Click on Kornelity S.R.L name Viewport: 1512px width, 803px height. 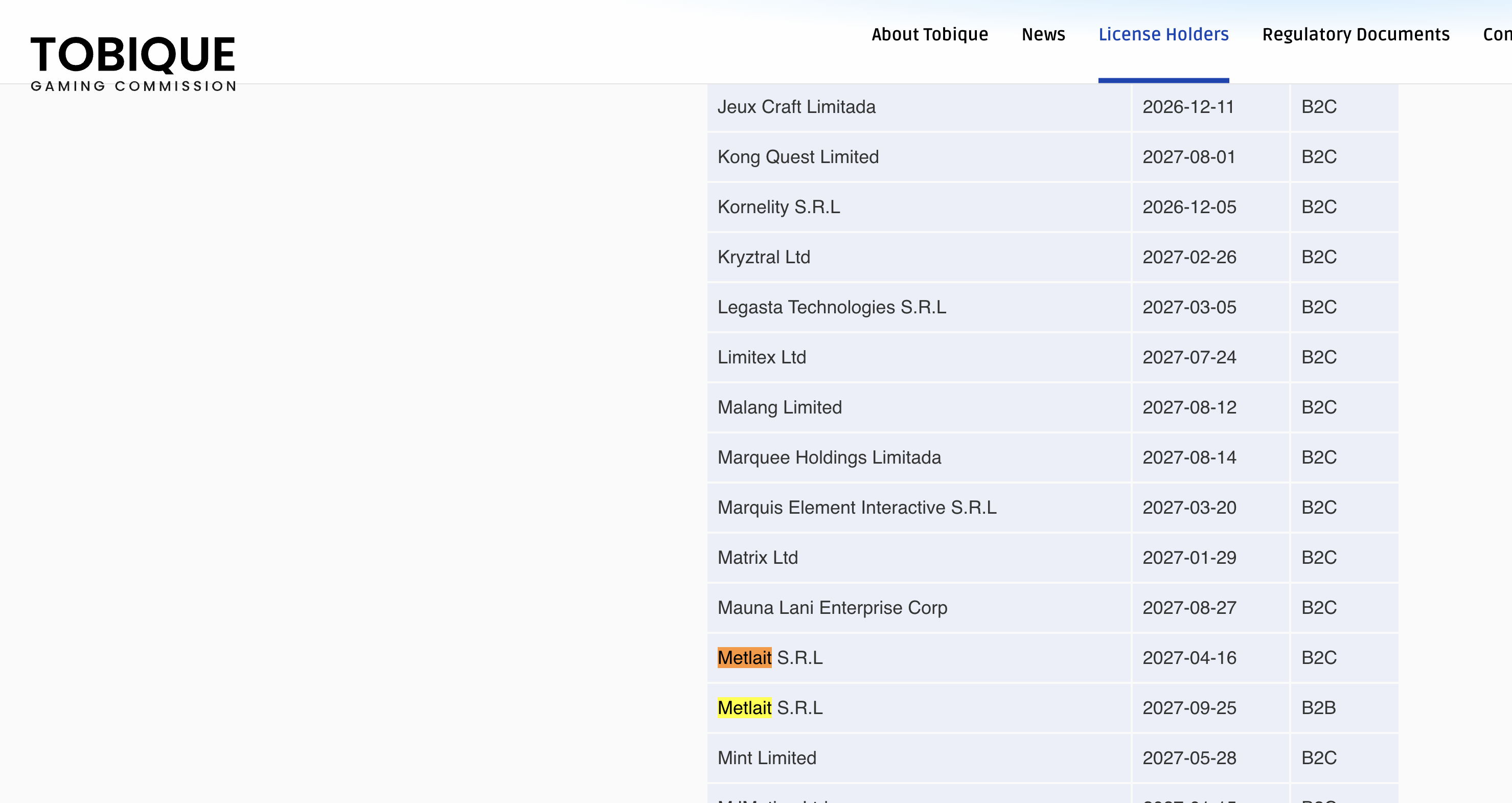(779, 207)
